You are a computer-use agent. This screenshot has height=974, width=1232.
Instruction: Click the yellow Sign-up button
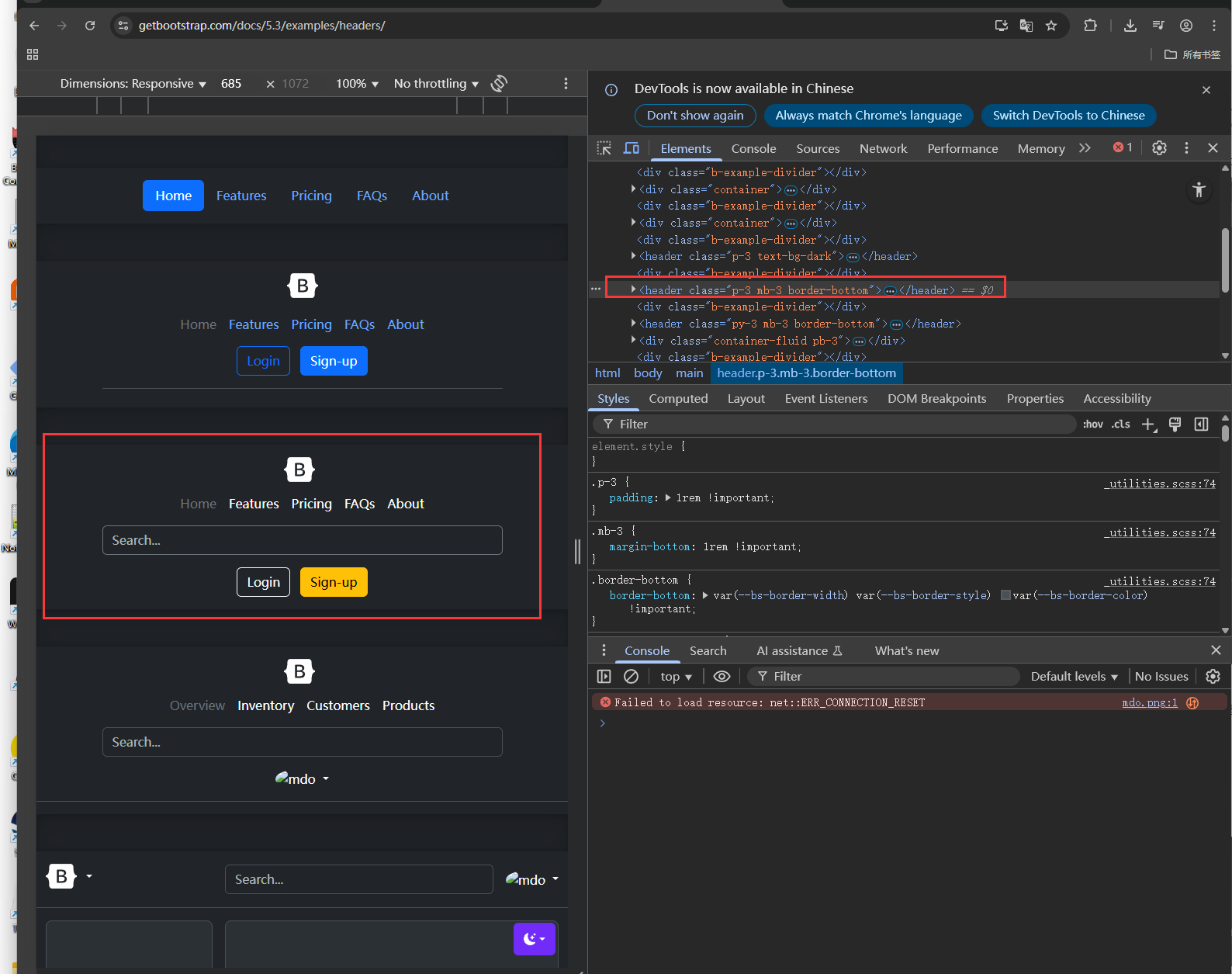click(x=334, y=582)
